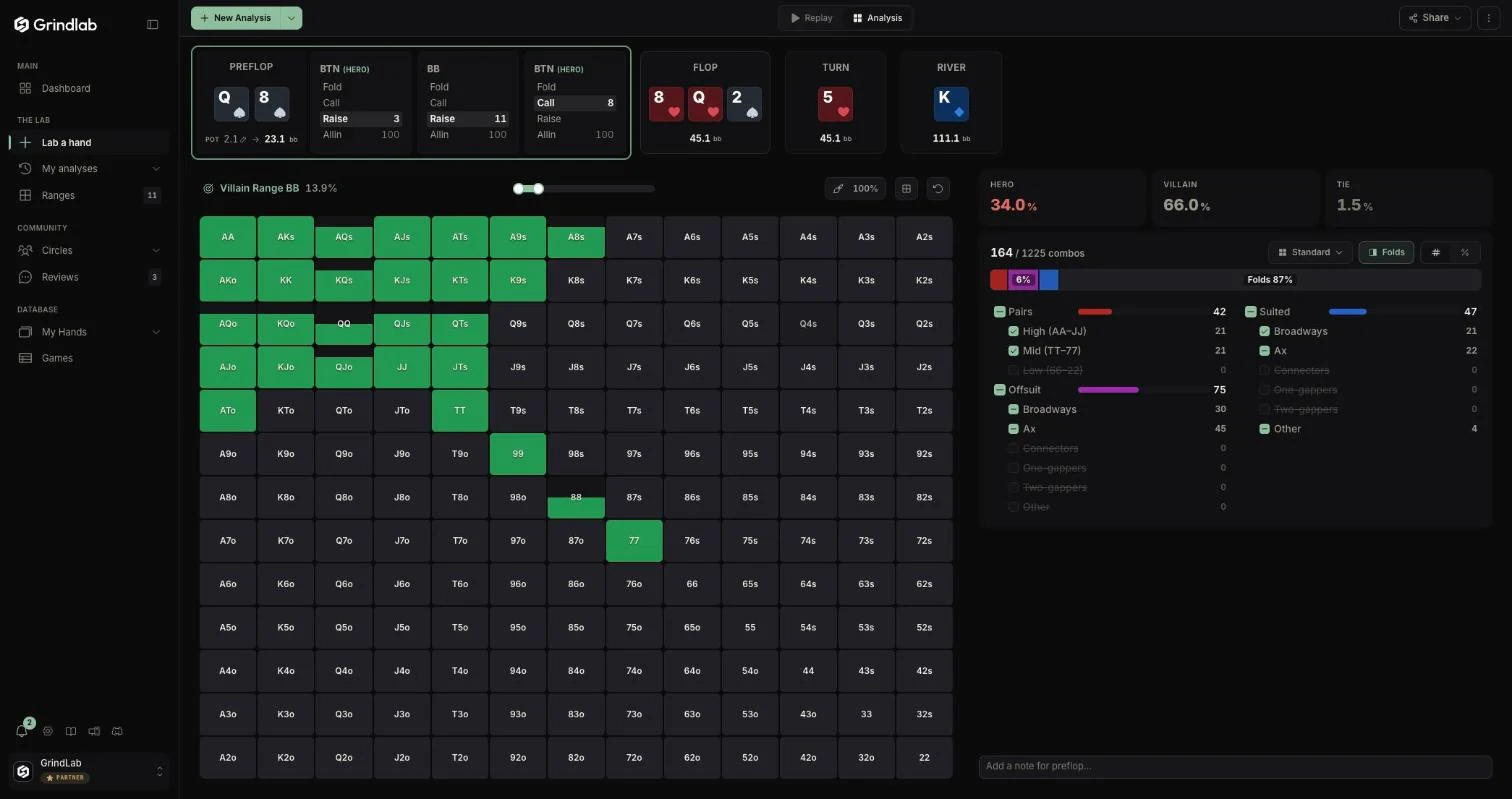Reset the villain range with the undo icon
1512x799 pixels.
pyautogui.click(x=937, y=188)
